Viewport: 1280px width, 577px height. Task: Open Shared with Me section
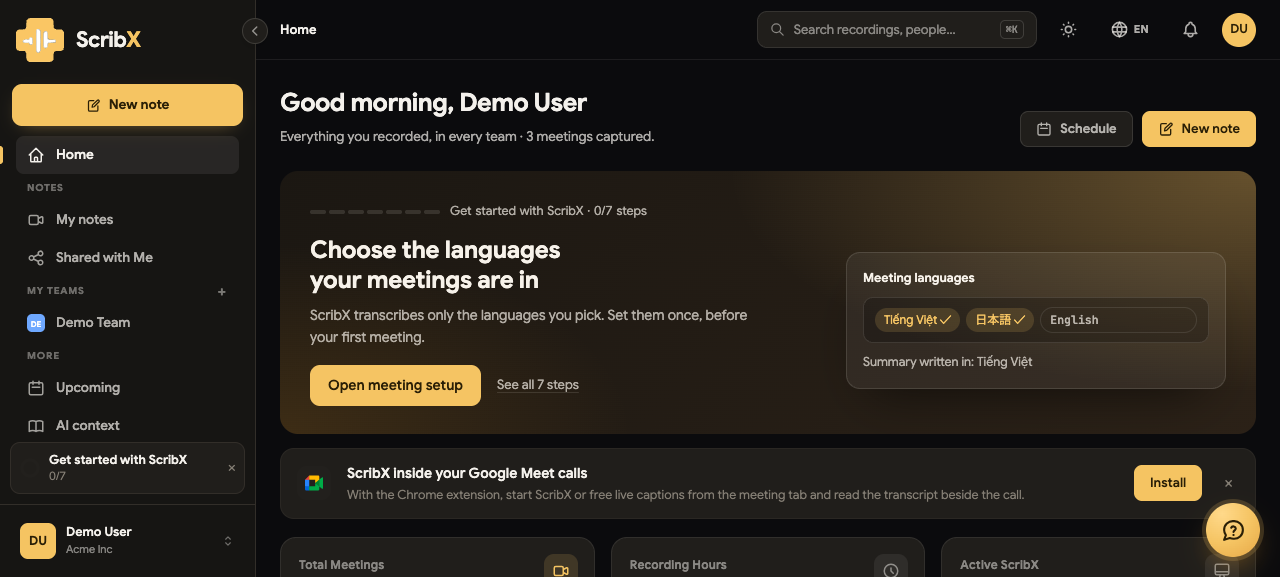(127, 258)
